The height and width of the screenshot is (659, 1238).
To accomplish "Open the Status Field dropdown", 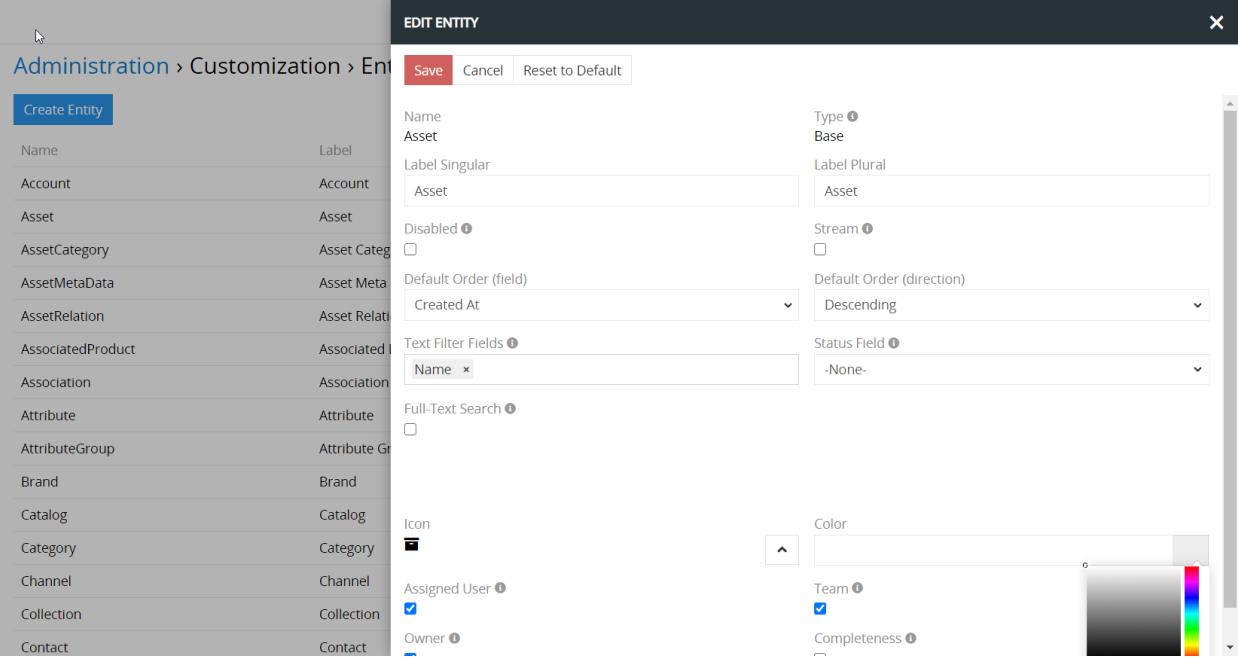I will (1011, 370).
